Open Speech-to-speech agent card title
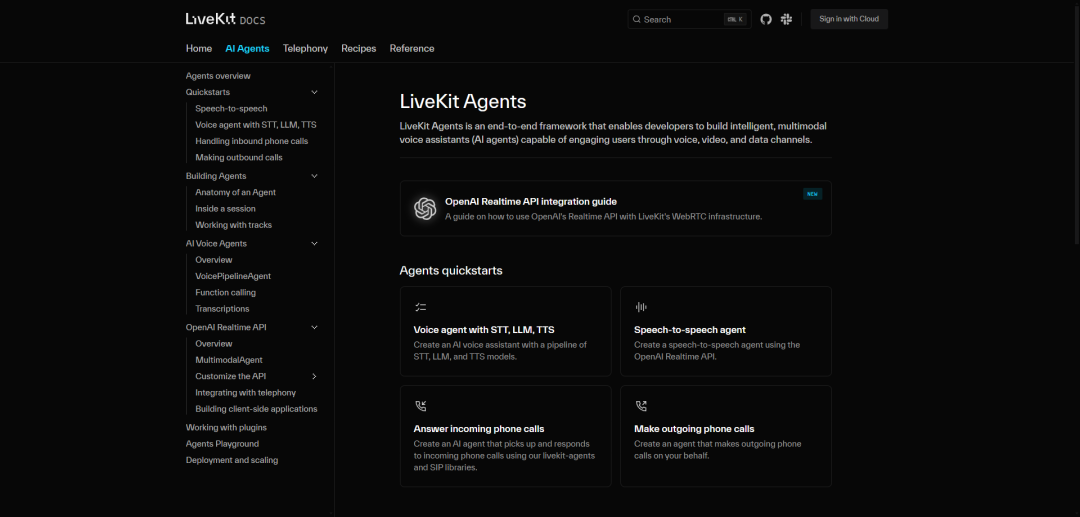This screenshot has height=517, width=1080. [x=689, y=330]
